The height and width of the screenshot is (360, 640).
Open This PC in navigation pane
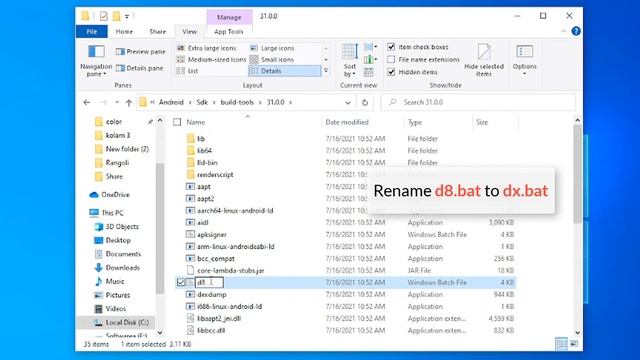[106, 213]
